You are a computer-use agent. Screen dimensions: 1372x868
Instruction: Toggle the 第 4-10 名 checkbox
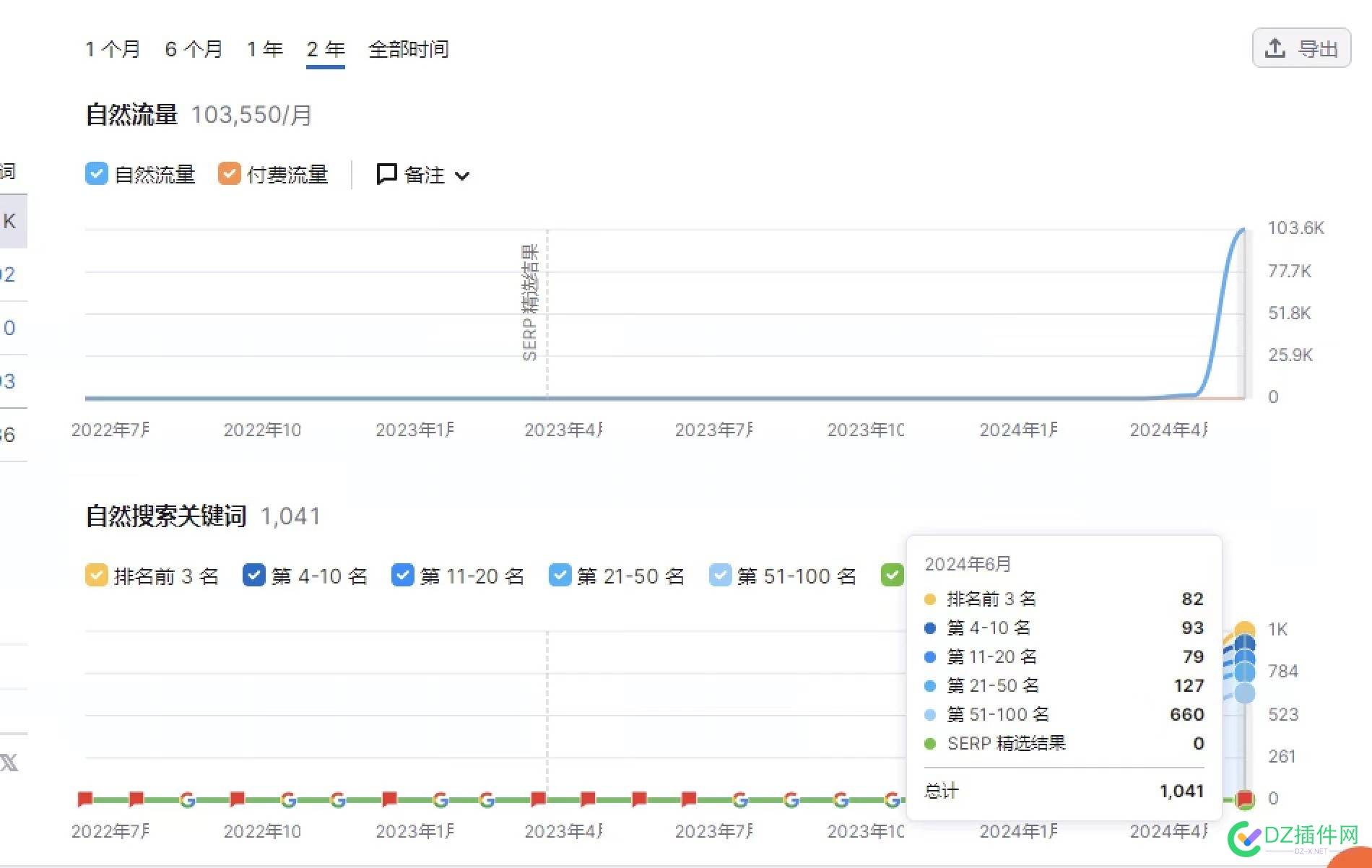click(x=254, y=576)
